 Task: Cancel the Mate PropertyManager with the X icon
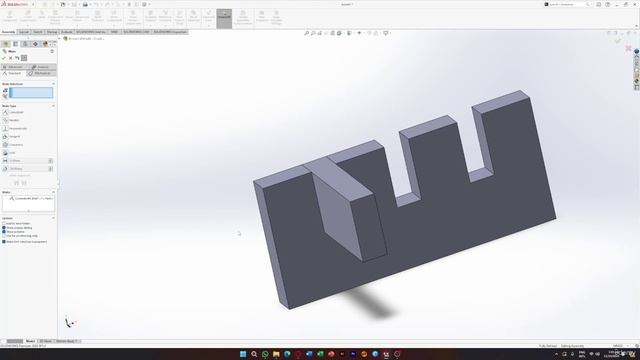coord(11,58)
